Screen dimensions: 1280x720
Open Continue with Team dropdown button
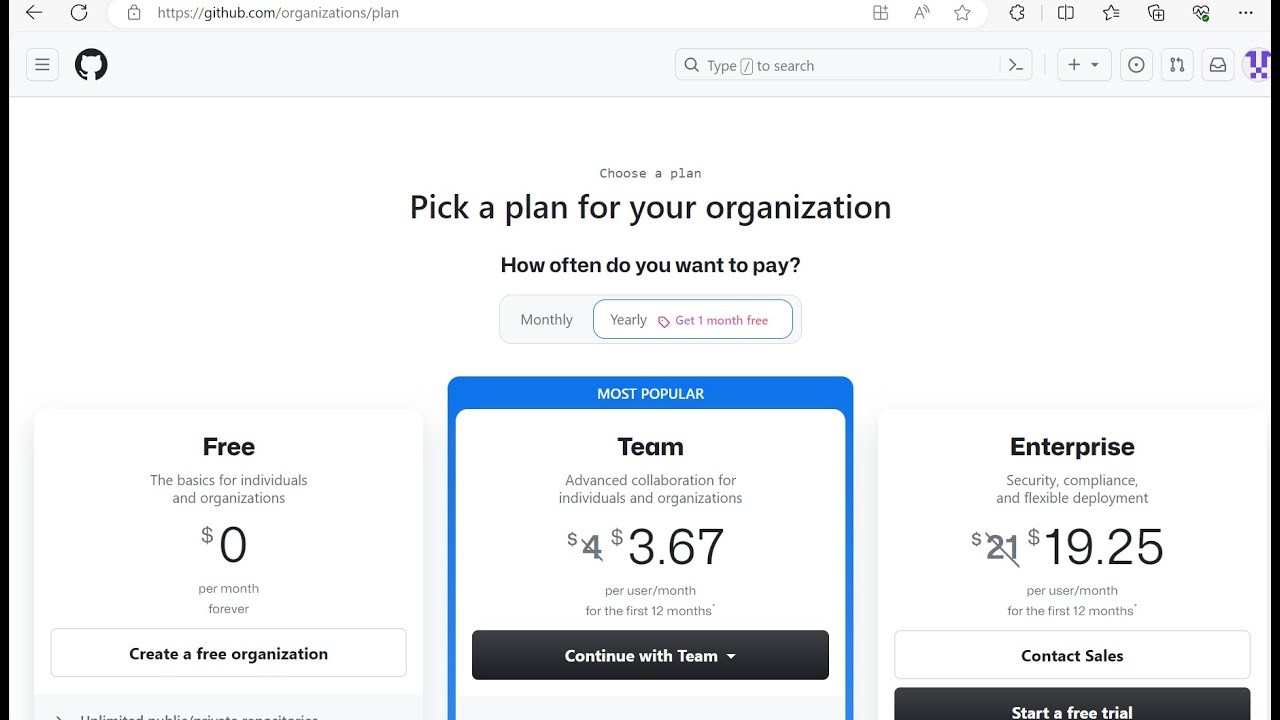650,655
